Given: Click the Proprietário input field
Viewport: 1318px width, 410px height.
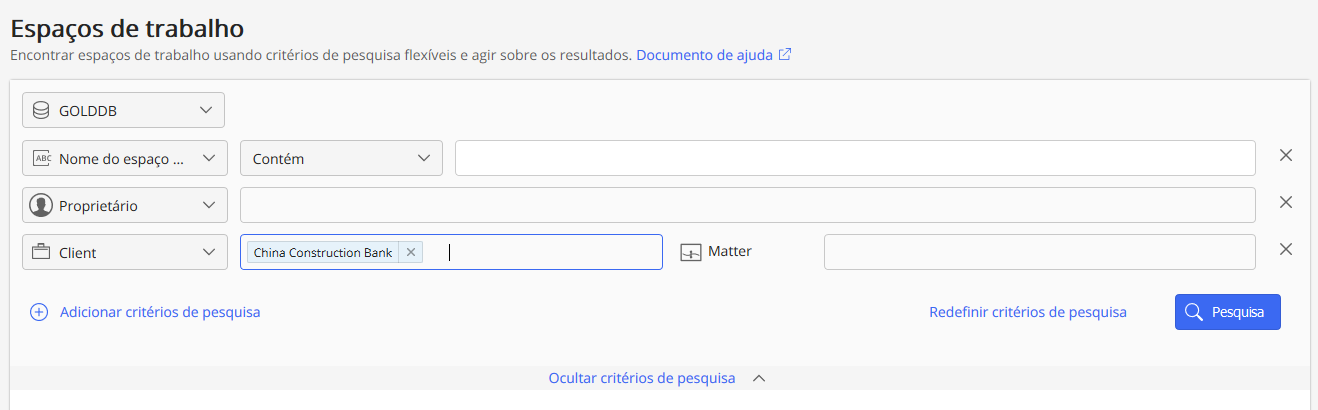Looking at the screenshot, I should click(747, 205).
